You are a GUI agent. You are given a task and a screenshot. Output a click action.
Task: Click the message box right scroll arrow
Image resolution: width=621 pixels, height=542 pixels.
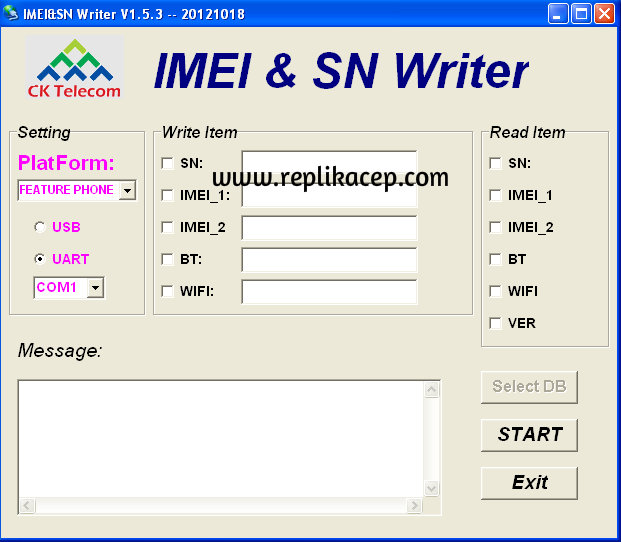coord(414,507)
